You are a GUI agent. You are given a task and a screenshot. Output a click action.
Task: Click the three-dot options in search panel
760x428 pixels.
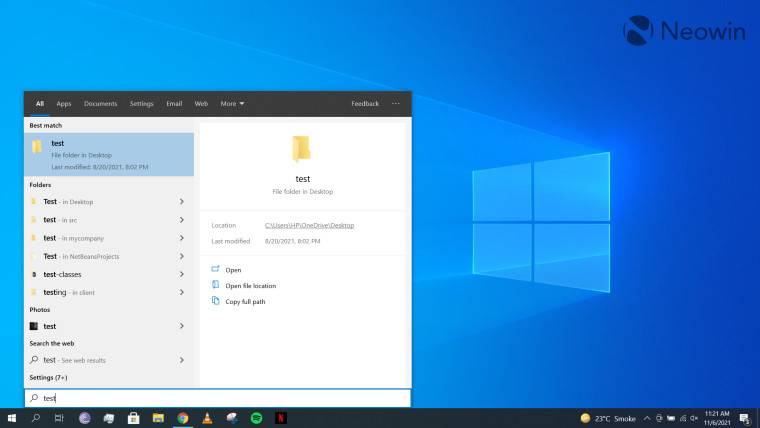pos(396,103)
